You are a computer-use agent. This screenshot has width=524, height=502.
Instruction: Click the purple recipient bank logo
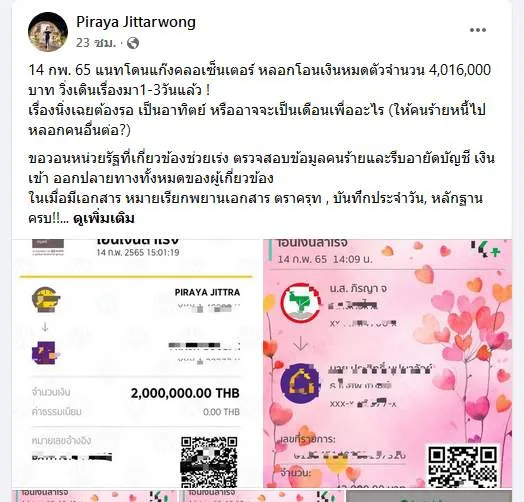pyautogui.click(x=46, y=353)
